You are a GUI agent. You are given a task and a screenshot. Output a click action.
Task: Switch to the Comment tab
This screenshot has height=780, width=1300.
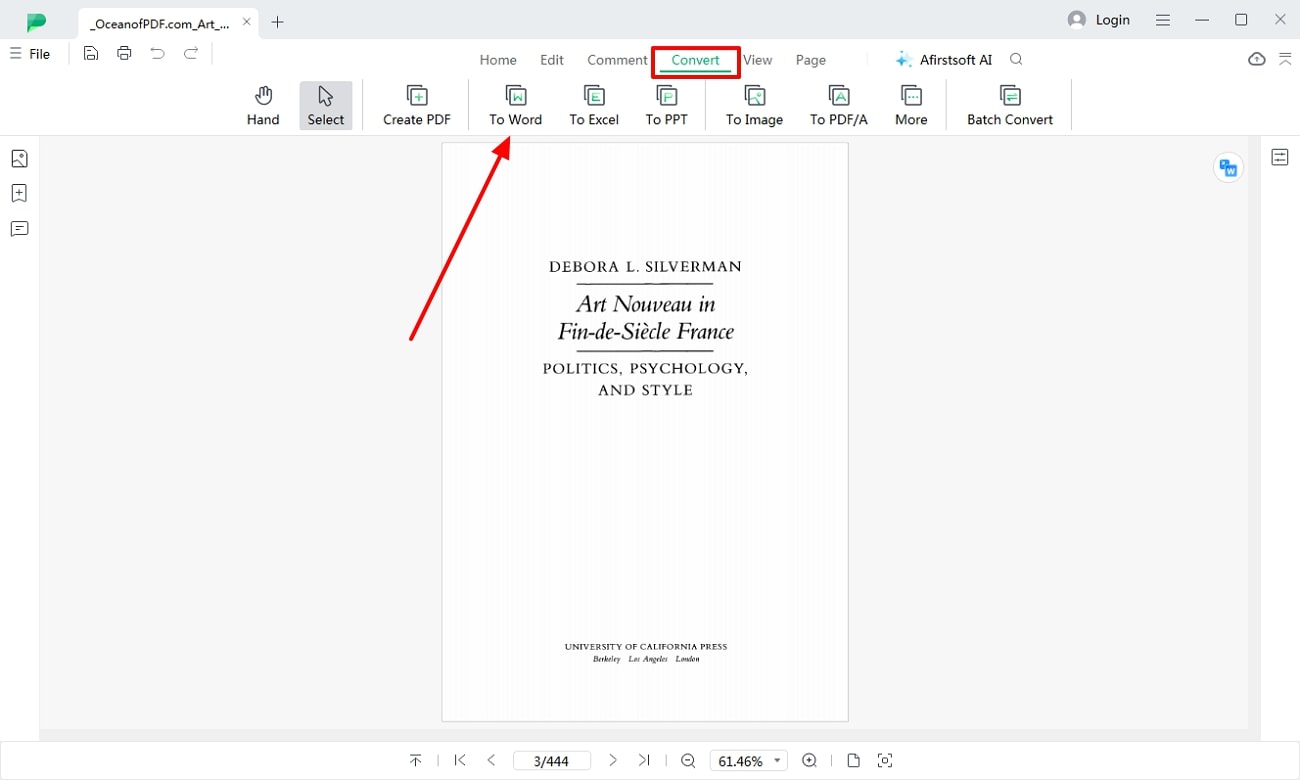pos(617,60)
